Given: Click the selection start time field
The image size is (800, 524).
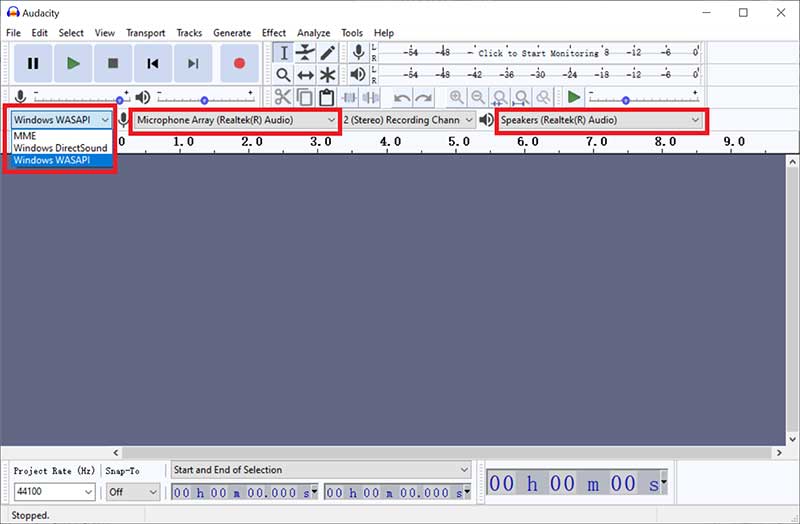Looking at the screenshot, I should click(x=241, y=492).
